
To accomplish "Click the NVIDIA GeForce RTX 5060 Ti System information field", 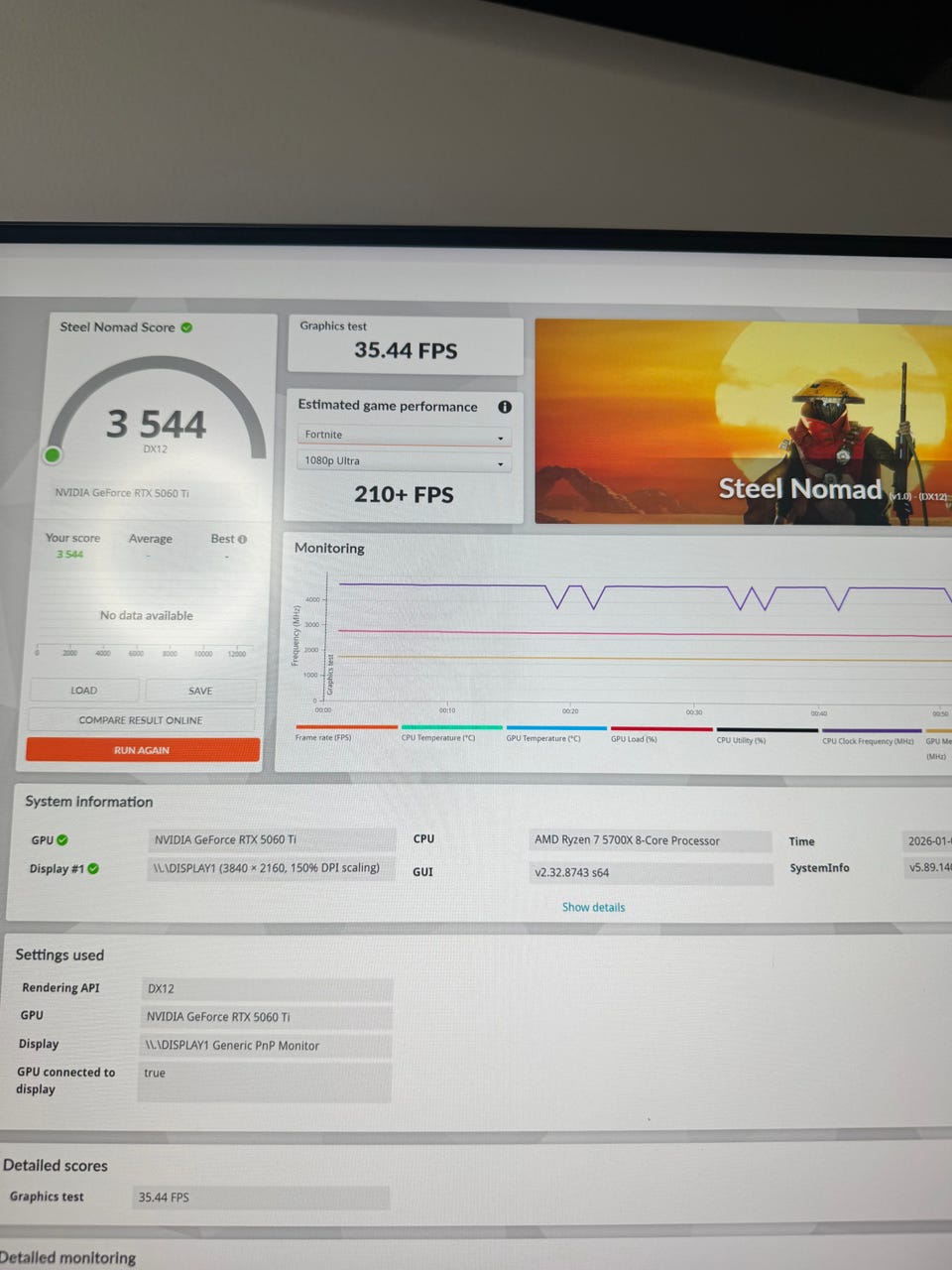I will click(272, 839).
